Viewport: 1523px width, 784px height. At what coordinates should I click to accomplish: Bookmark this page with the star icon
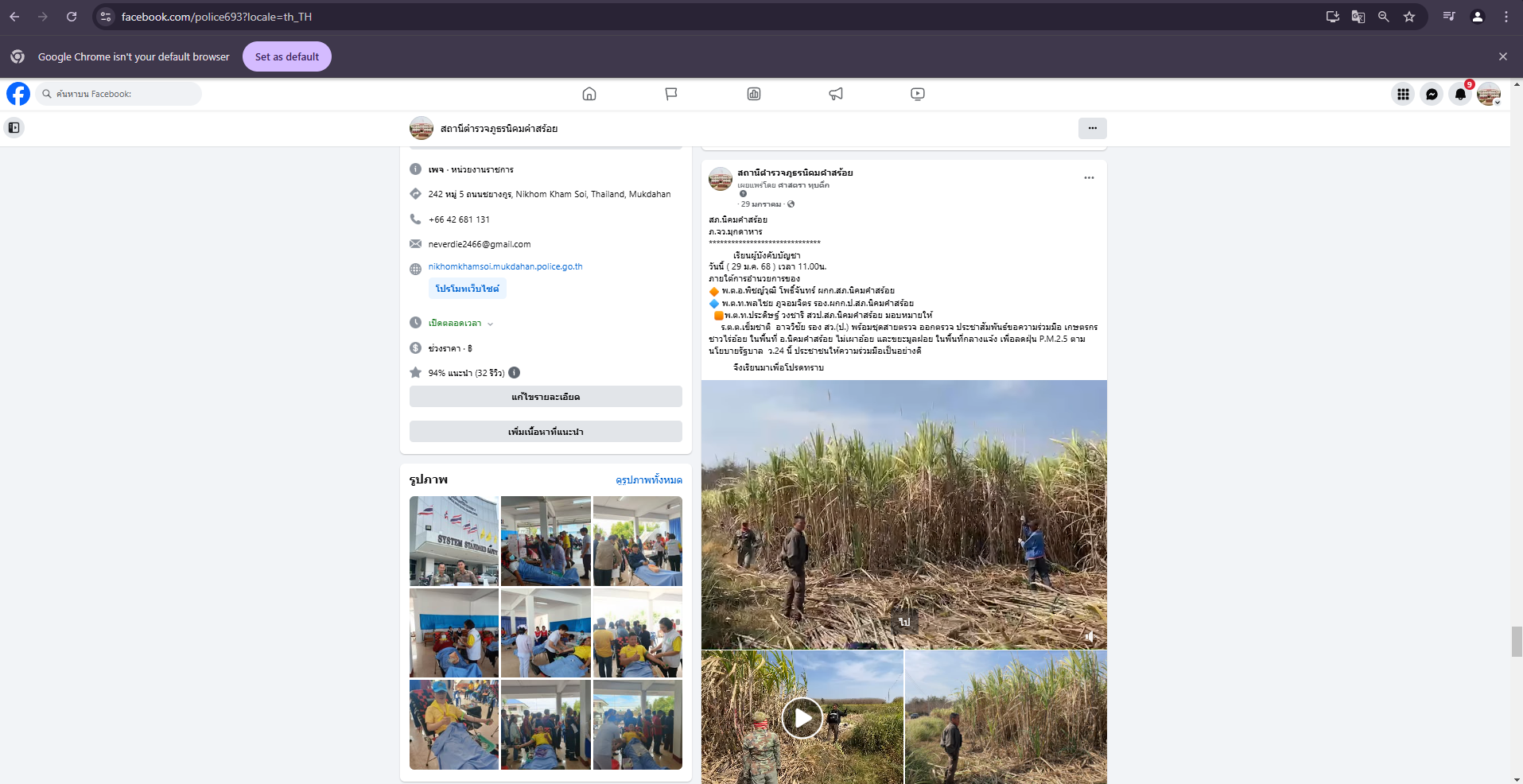pos(1409,17)
